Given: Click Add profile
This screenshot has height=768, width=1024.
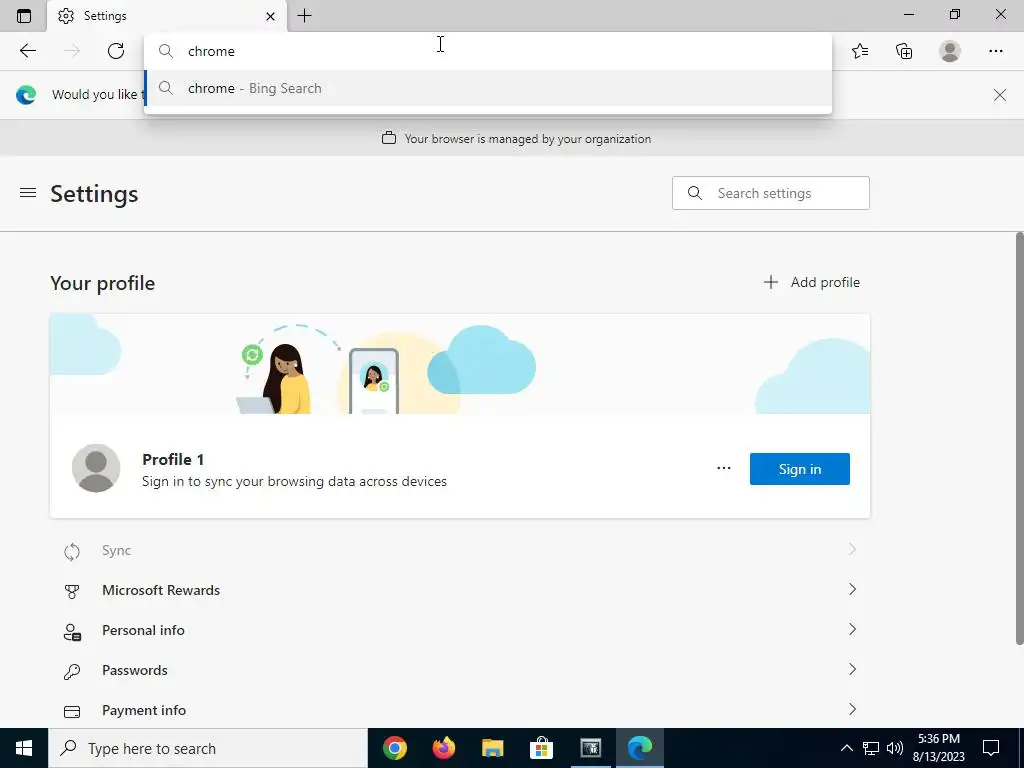Looking at the screenshot, I should (x=812, y=282).
